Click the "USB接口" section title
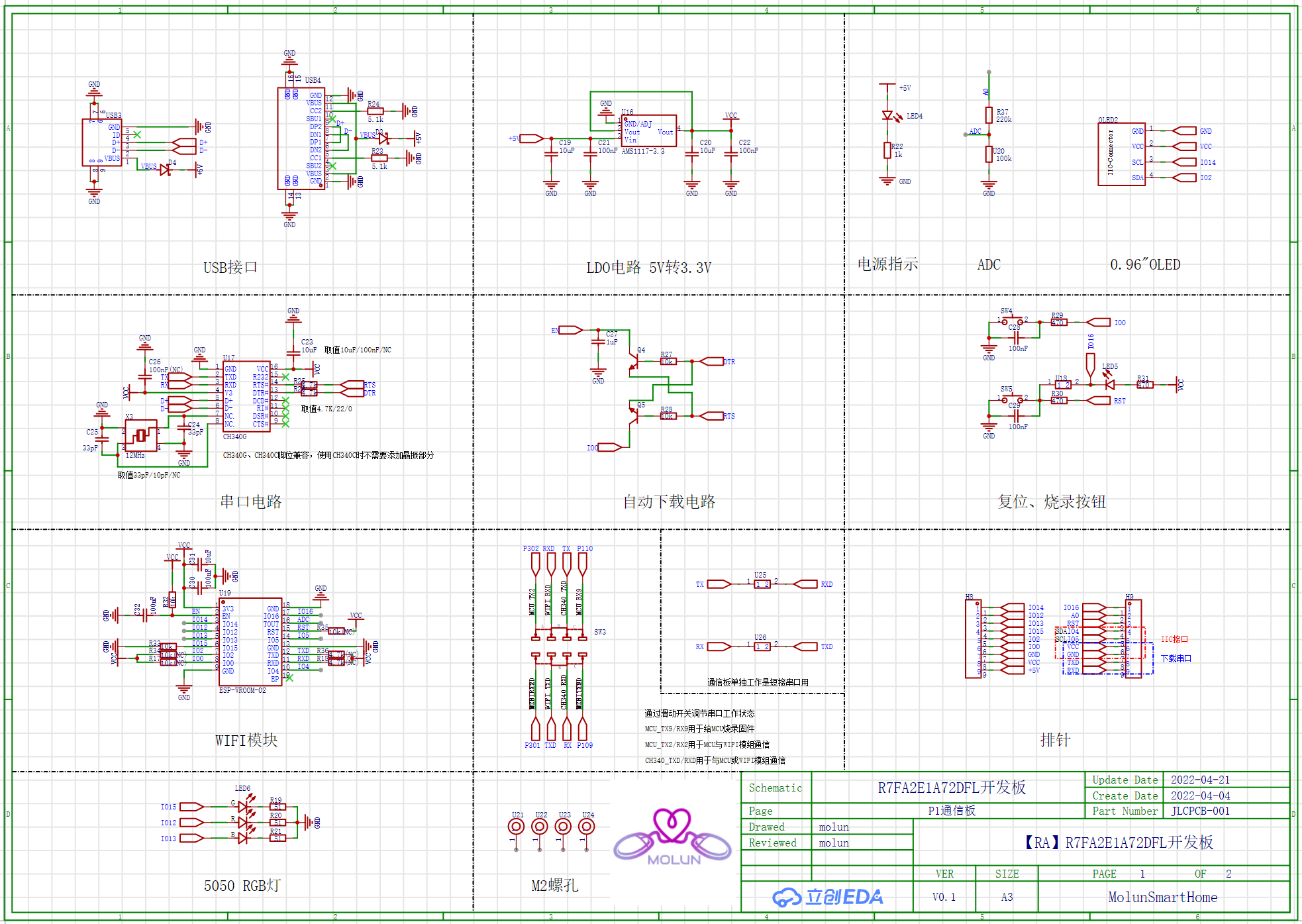 click(230, 267)
